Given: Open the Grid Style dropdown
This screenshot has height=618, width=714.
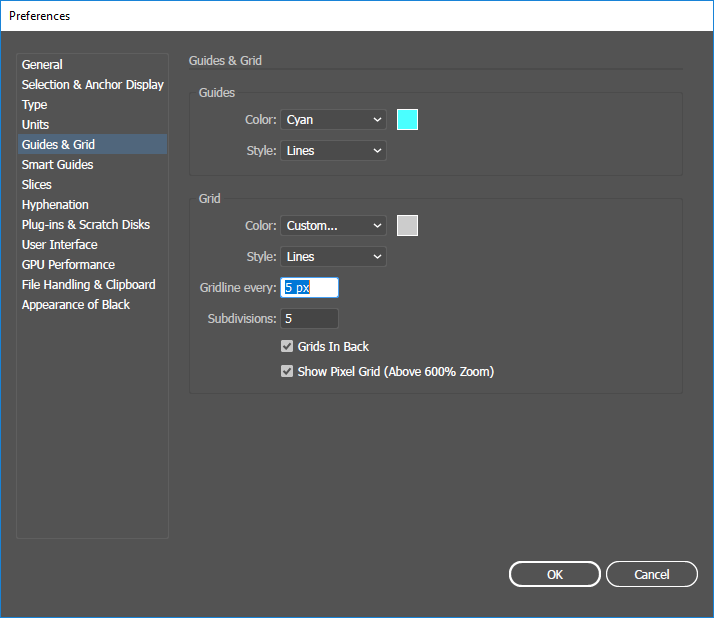Looking at the screenshot, I should pos(333,257).
